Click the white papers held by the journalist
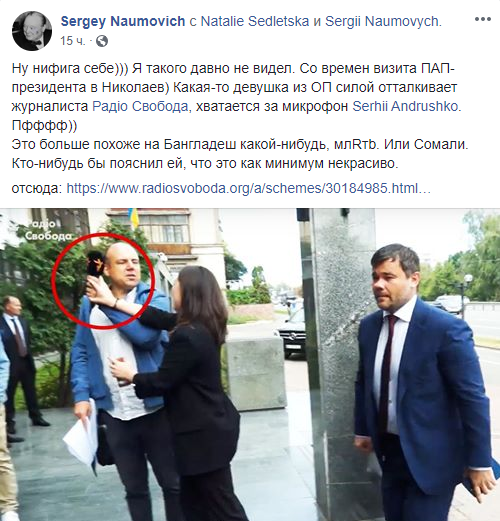Image resolution: width=500 pixels, height=521 pixels. click(81, 433)
